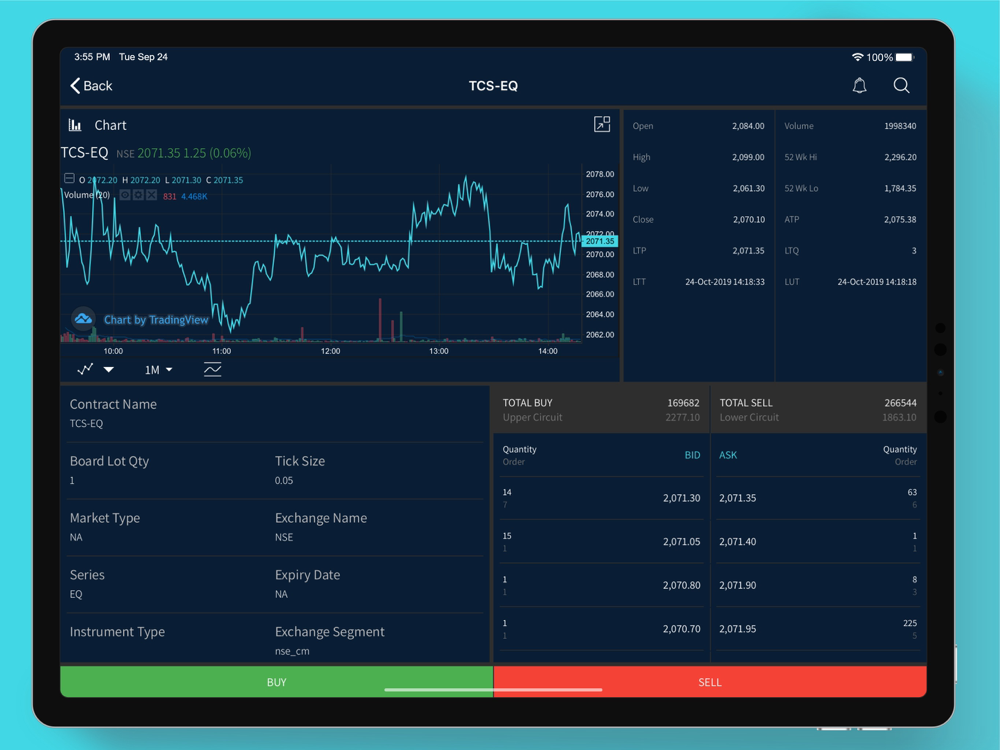Viewport: 1000px width, 750px height.
Task: Click the Board Lot Qty label
Action: (109, 461)
